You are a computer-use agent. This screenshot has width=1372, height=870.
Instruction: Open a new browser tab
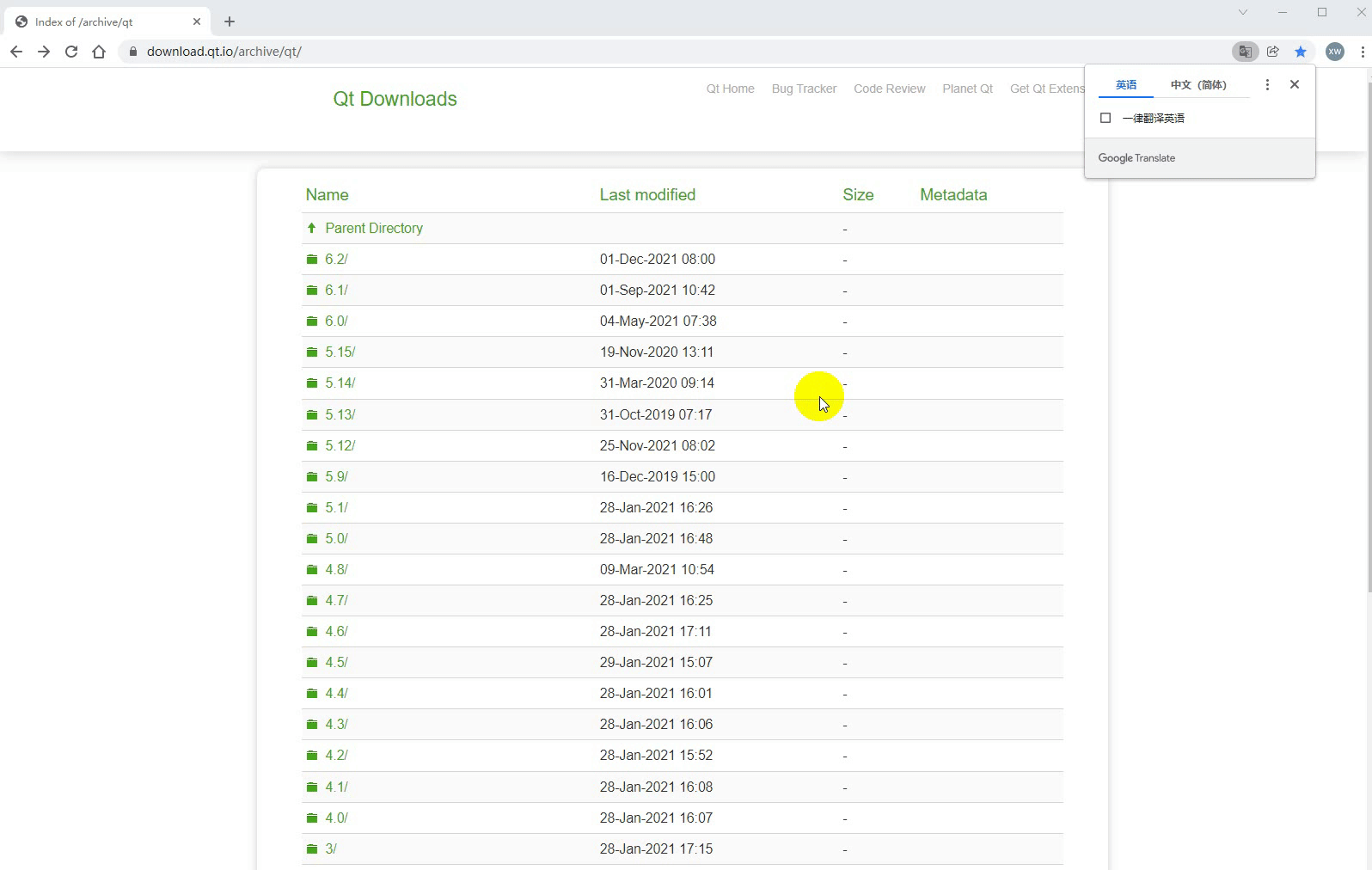click(230, 21)
